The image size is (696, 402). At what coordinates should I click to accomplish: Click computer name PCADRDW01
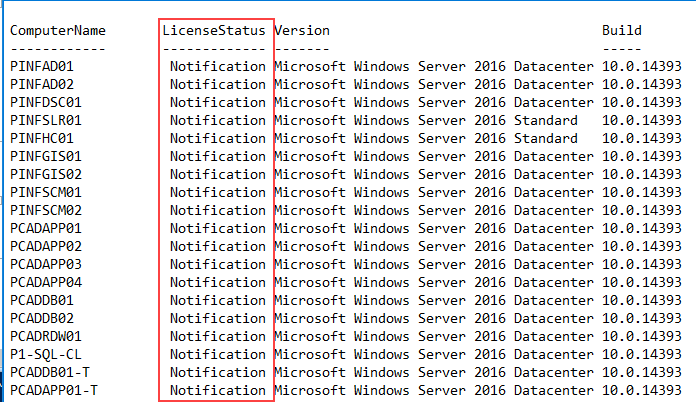click(46, 336)
